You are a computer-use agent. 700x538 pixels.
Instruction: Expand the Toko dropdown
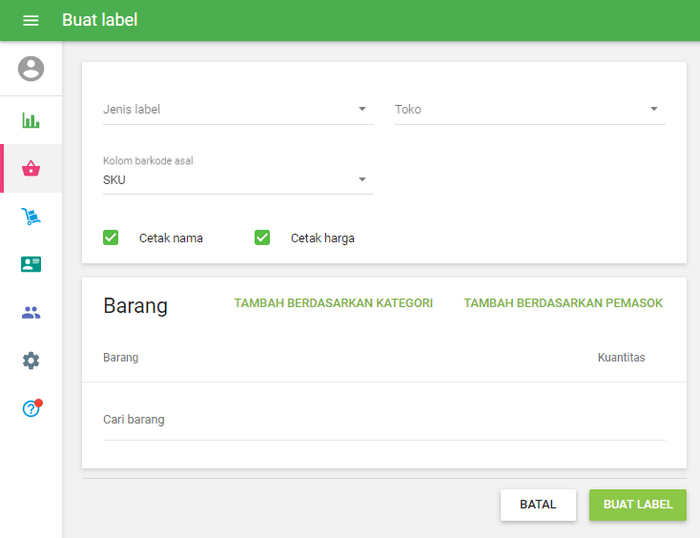[529, 109]
